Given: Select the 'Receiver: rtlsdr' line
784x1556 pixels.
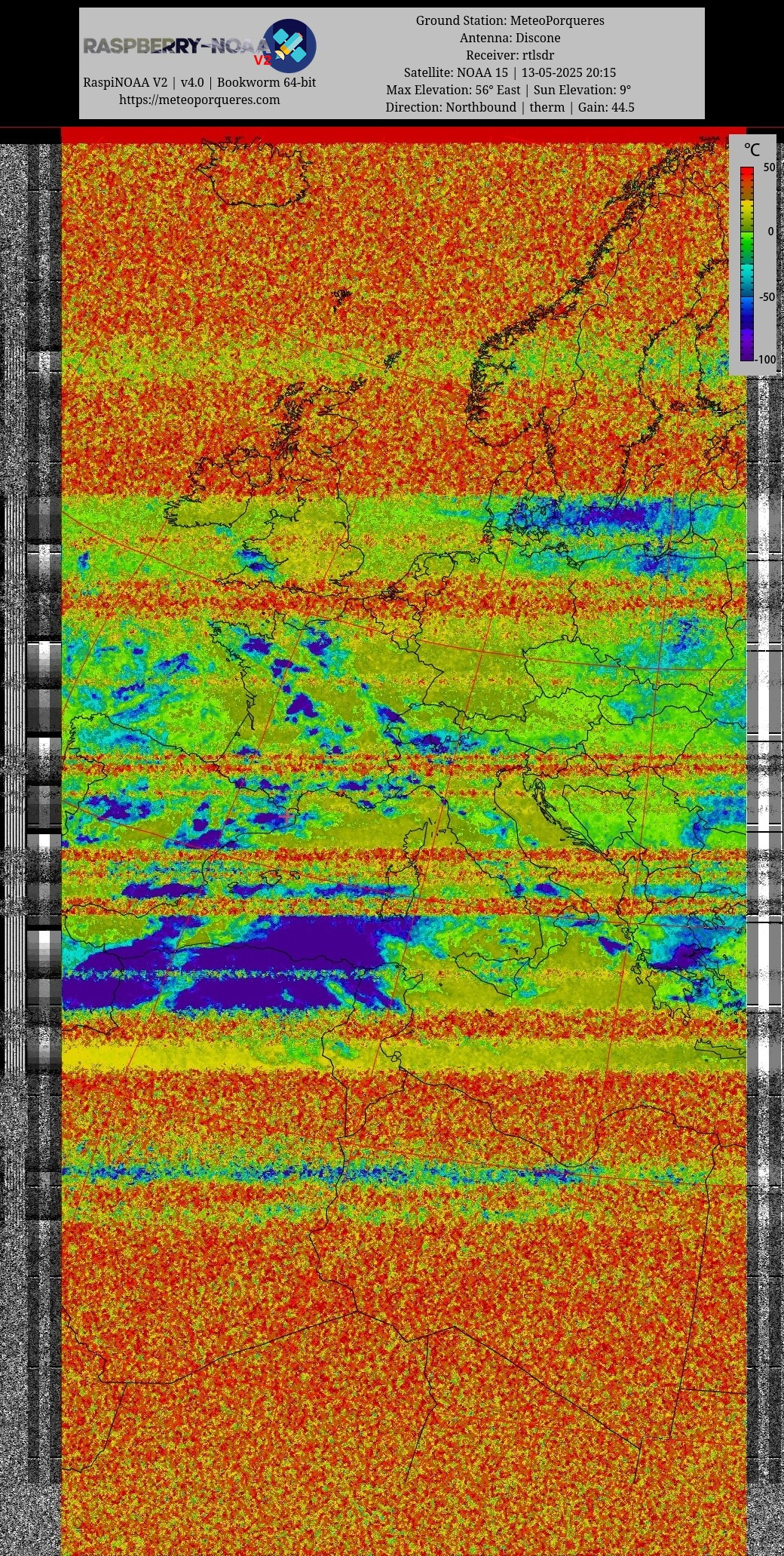Looking at the screenshot, I should pyautogui.click(x=510, y=55).
